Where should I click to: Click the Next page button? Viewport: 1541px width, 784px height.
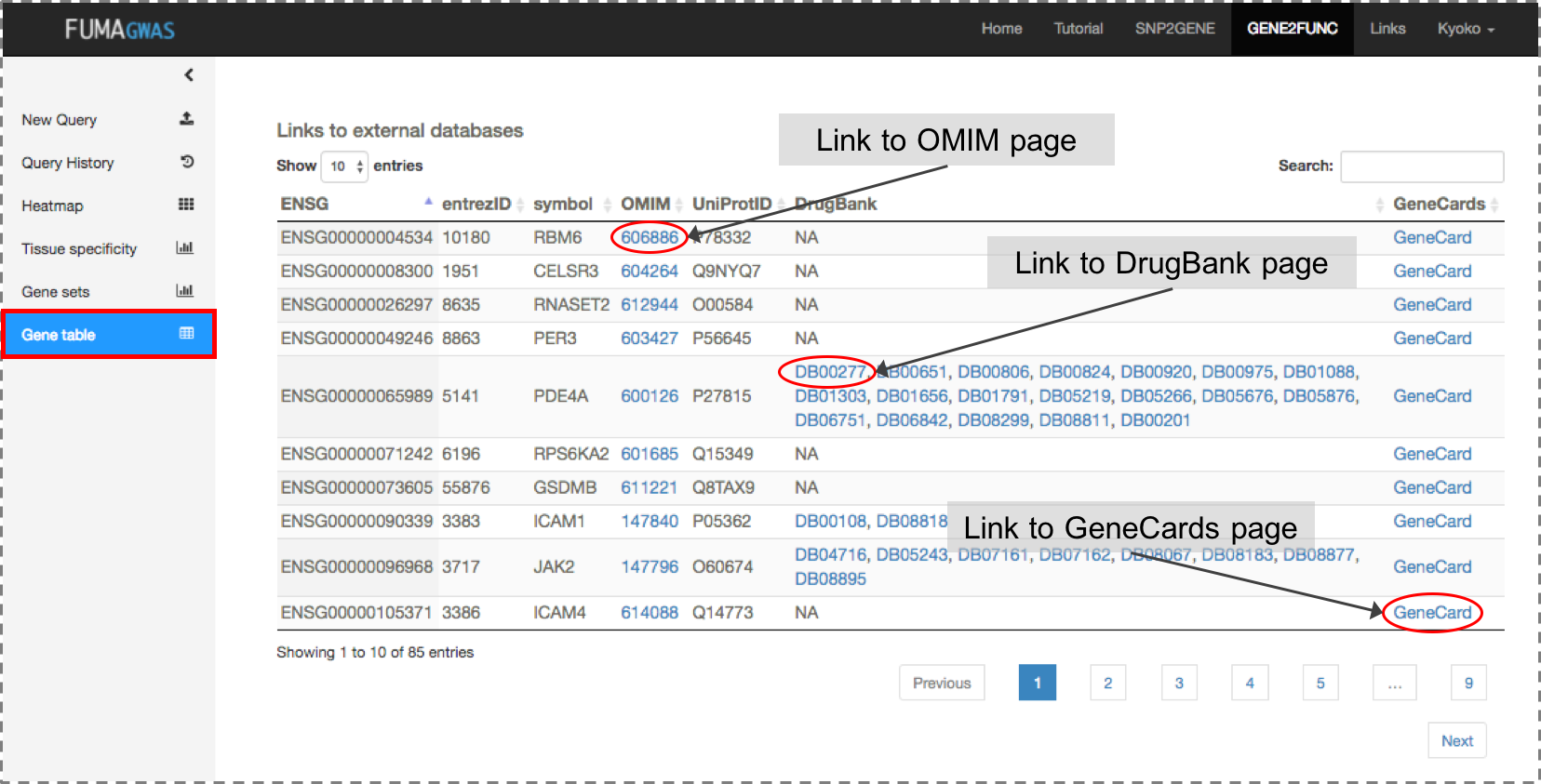1457,740
